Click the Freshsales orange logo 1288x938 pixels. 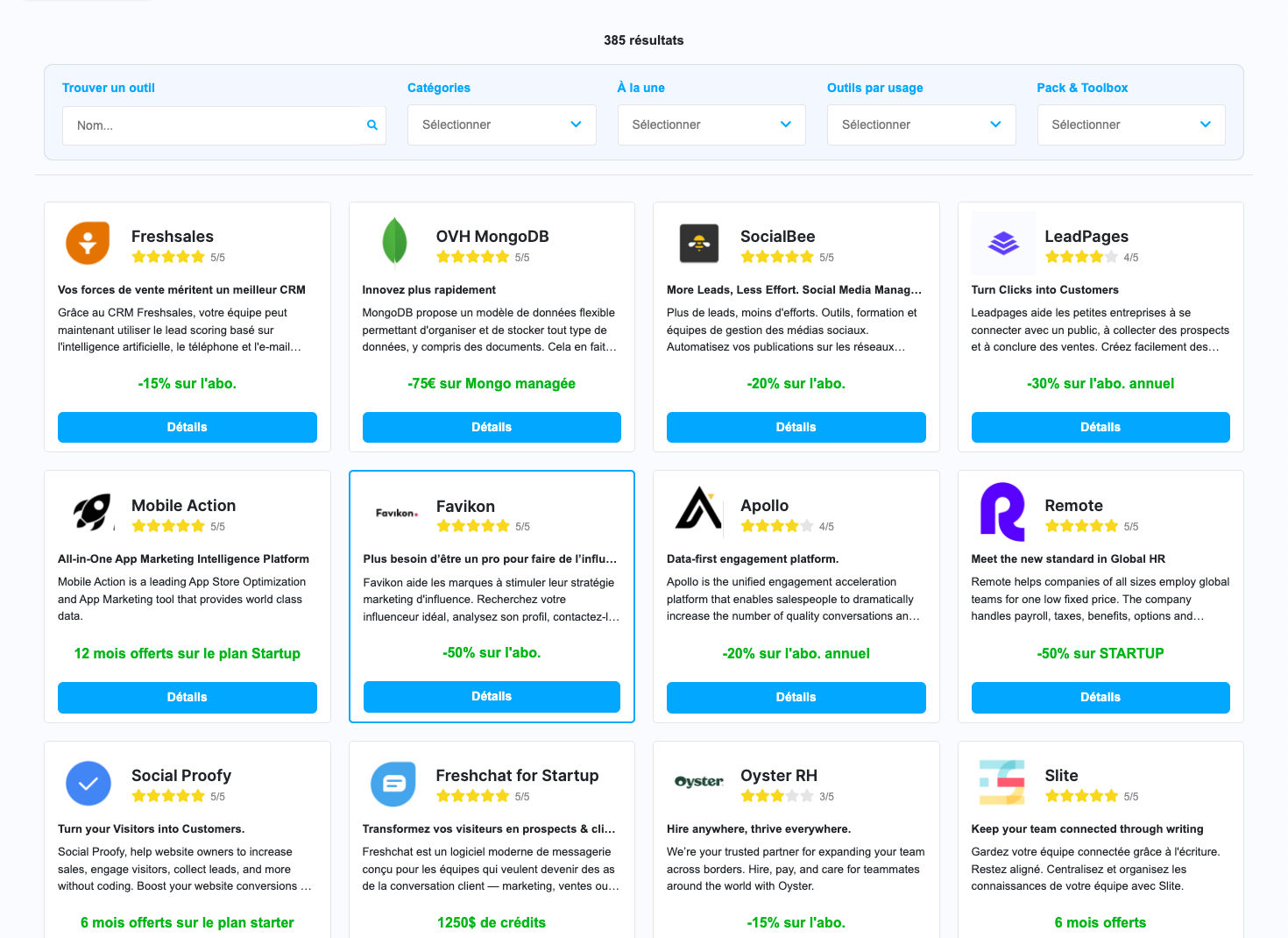pos(88,243)
